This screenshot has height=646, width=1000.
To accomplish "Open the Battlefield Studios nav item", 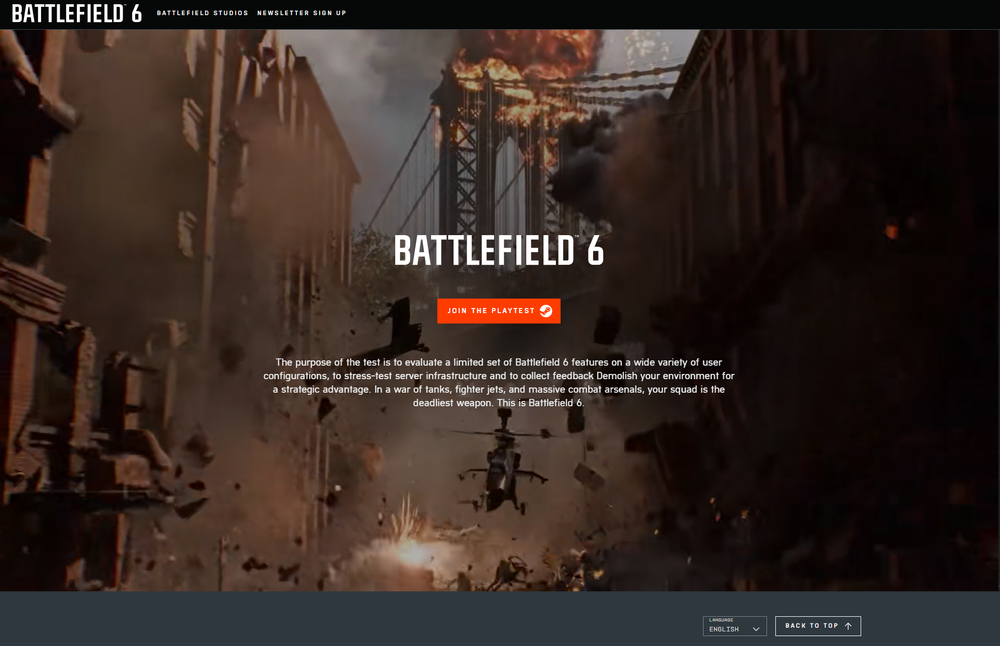I will click(202, 14).
